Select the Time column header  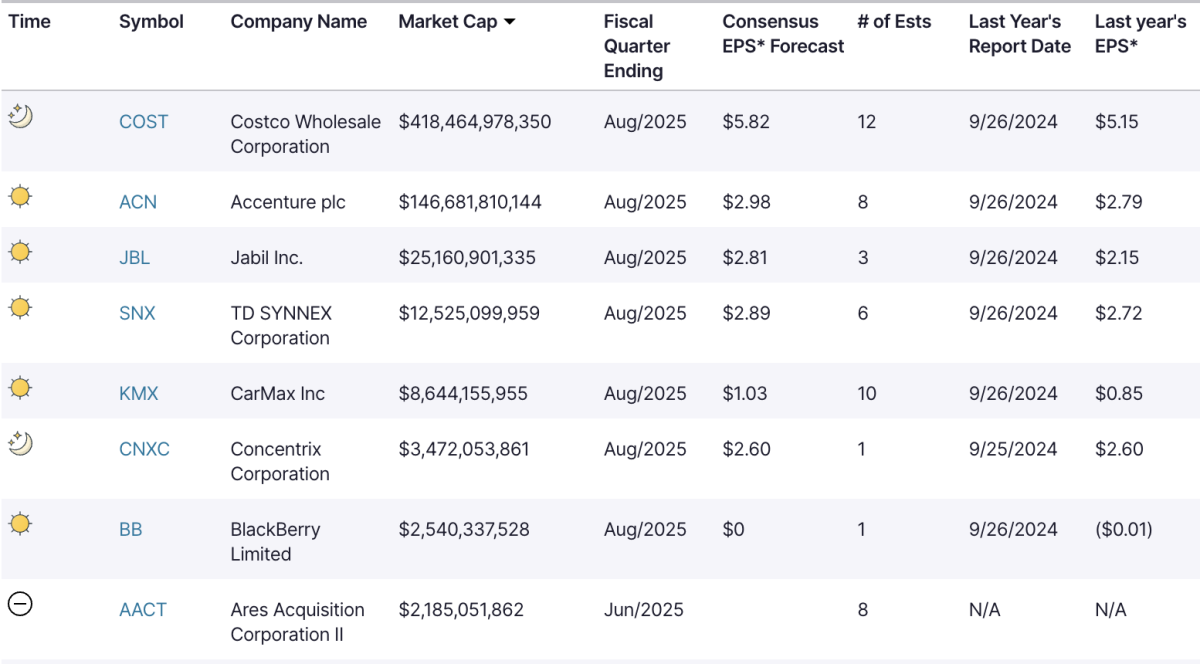[x=29, y=22]
